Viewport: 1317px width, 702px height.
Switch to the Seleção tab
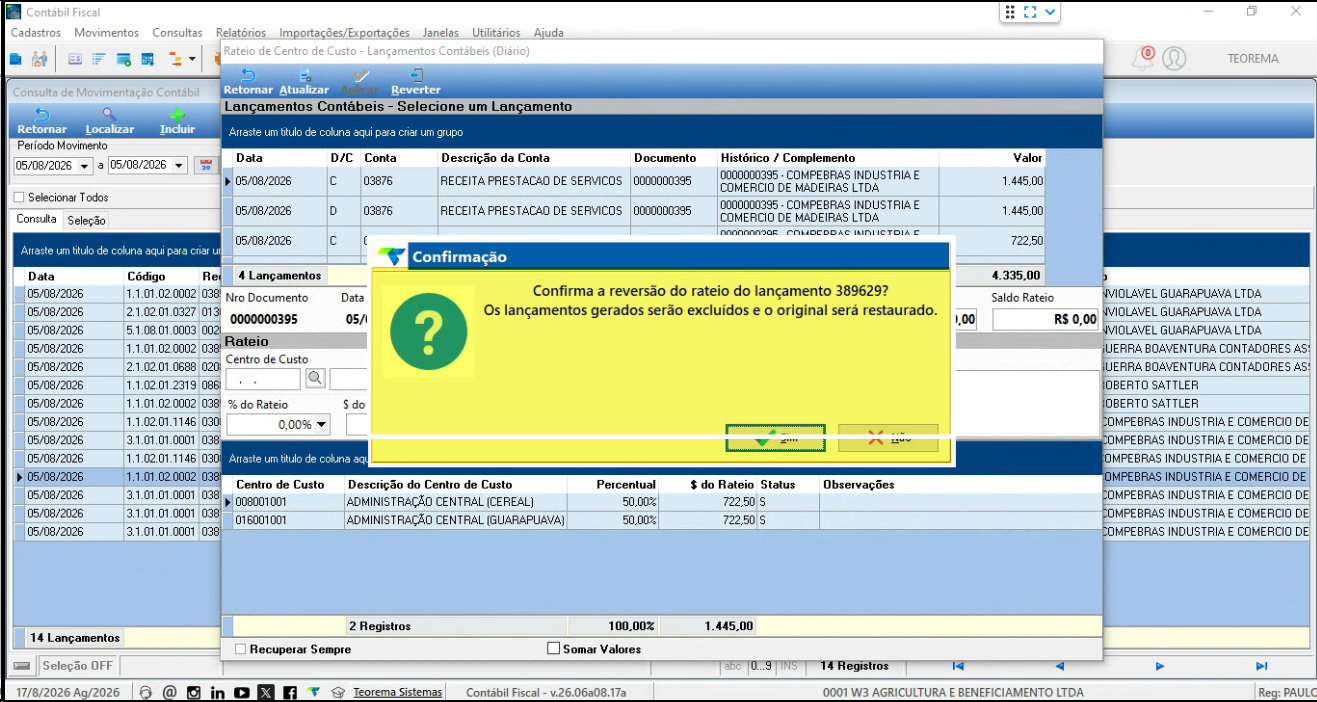point(87,220)
